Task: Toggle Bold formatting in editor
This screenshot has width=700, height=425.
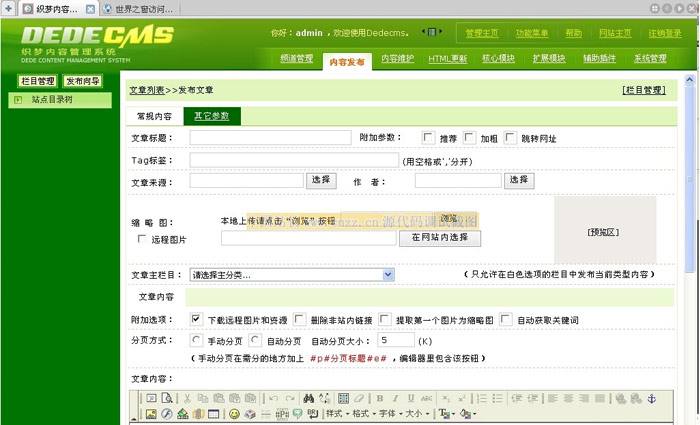Action: [x=379, y=398]
